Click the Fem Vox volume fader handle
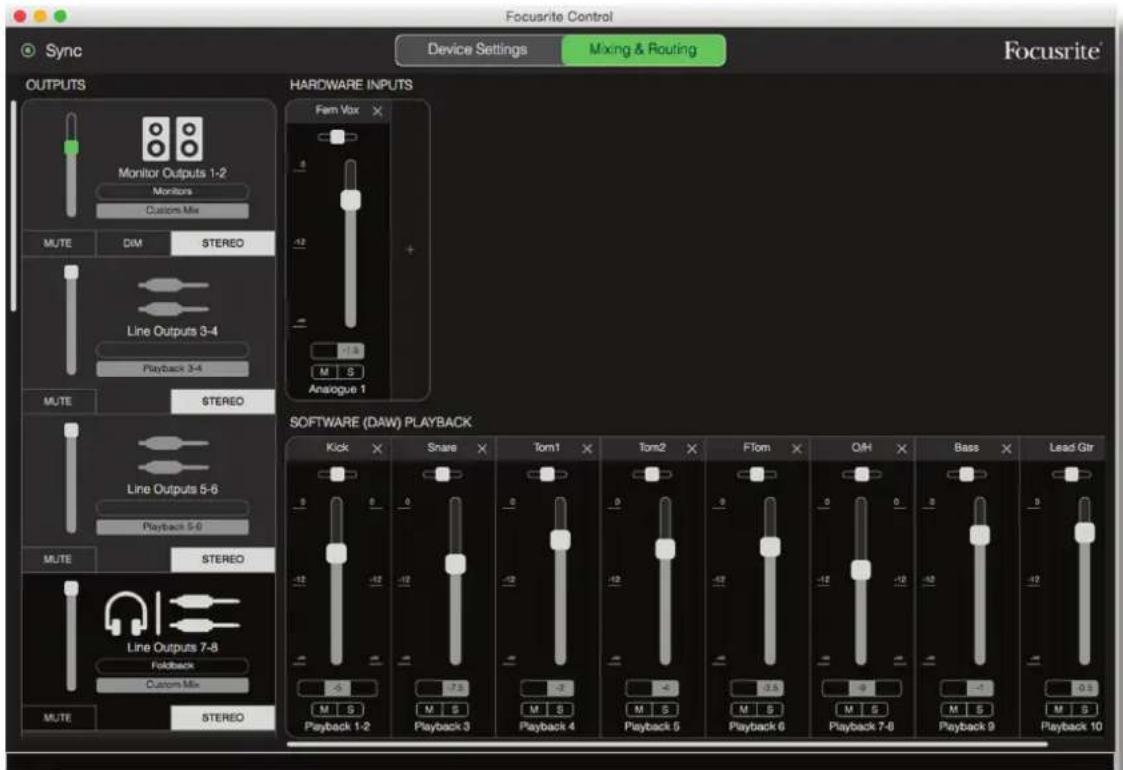This screenshot has width=1123, height=770. (x=350, y=200)
